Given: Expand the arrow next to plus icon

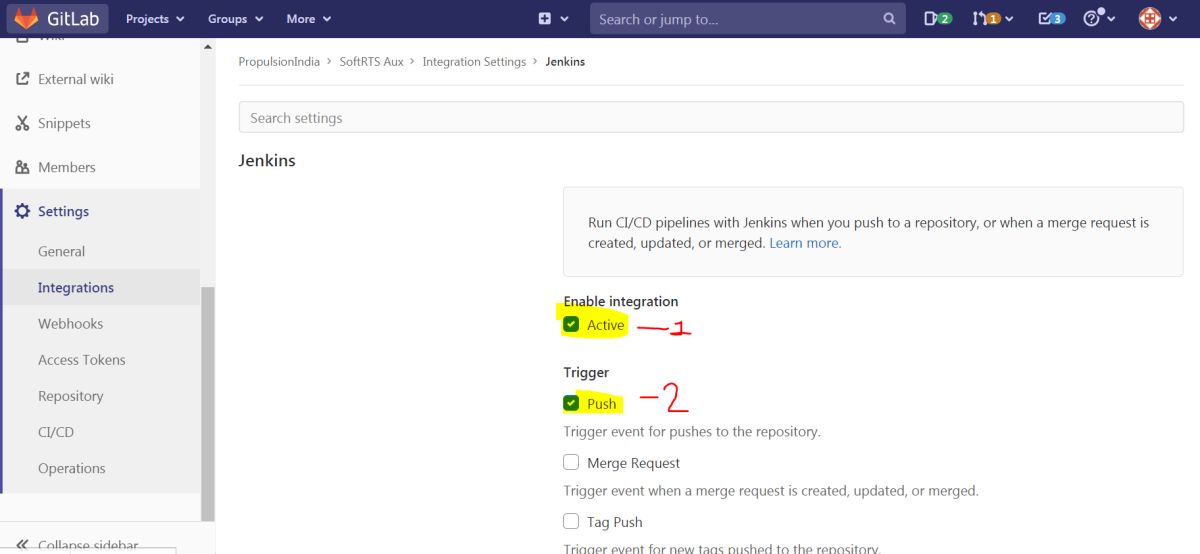Looking at the screenshot, I should coord(565,19).
